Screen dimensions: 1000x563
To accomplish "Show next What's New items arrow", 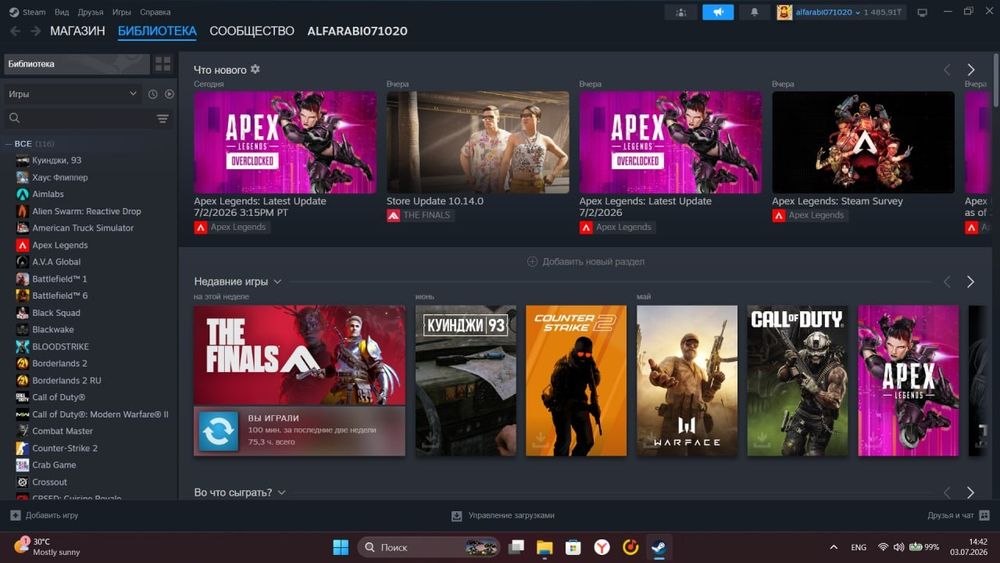I will tap(971, 69).
